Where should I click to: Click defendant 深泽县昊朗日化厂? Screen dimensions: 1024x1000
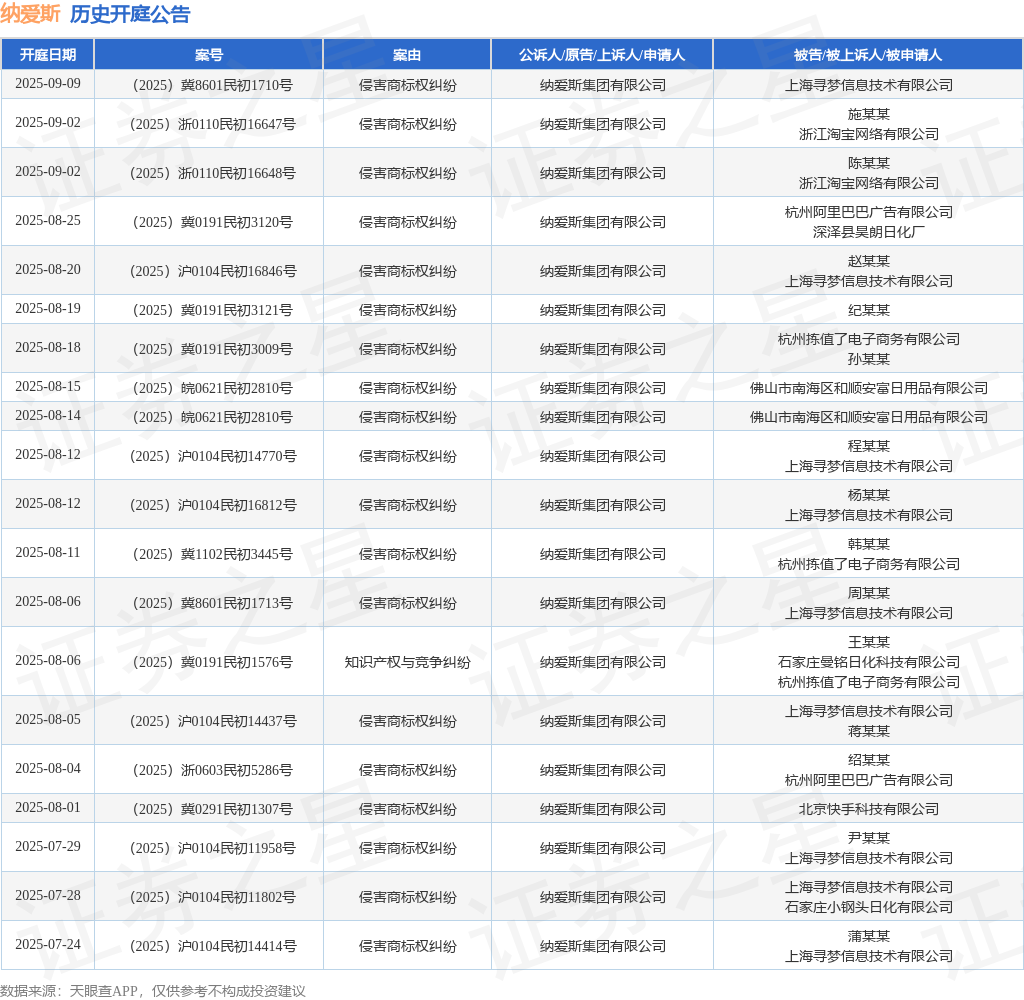[x=869, y=232]
